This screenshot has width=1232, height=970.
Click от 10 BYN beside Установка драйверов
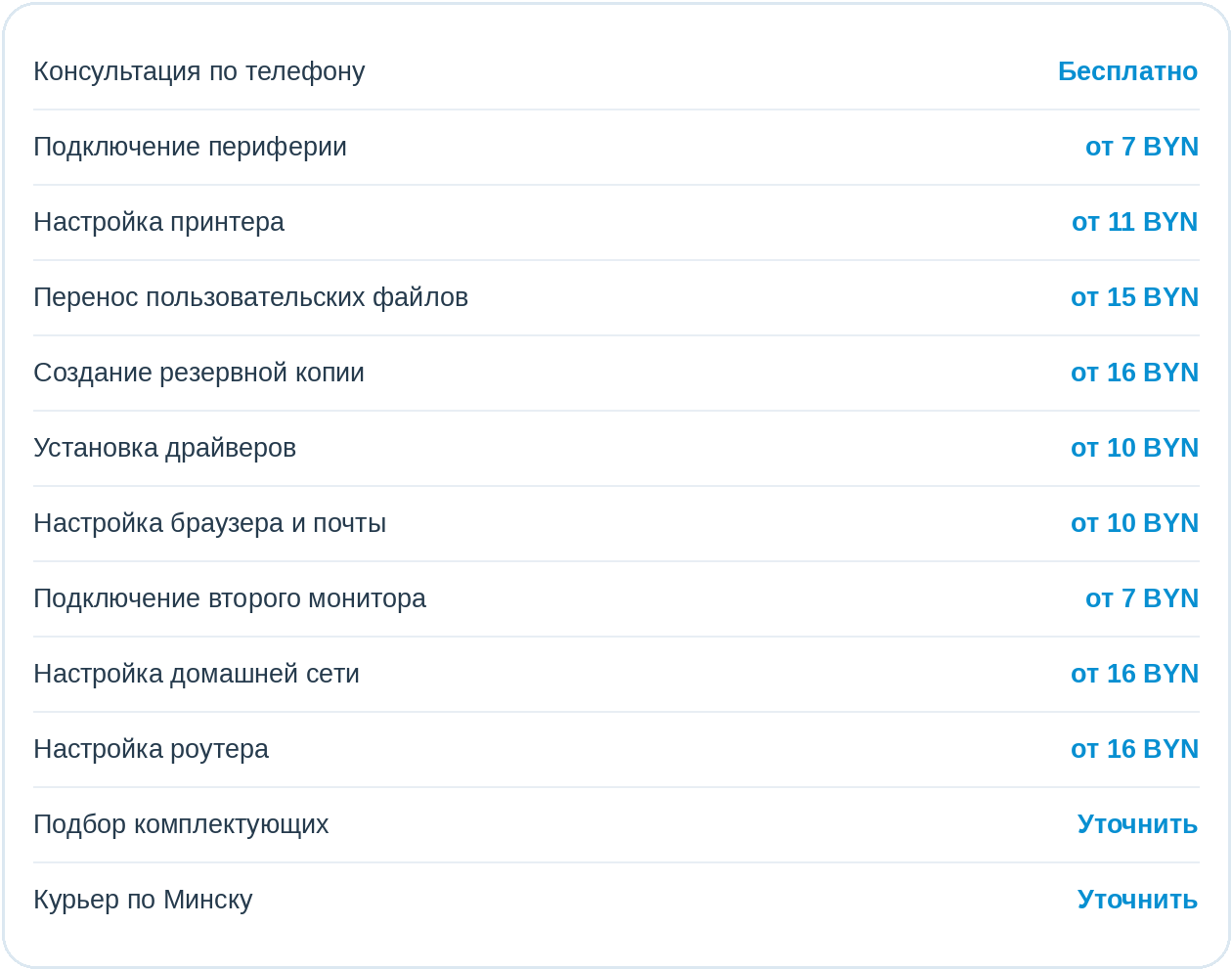click(x=1134, y=448)
